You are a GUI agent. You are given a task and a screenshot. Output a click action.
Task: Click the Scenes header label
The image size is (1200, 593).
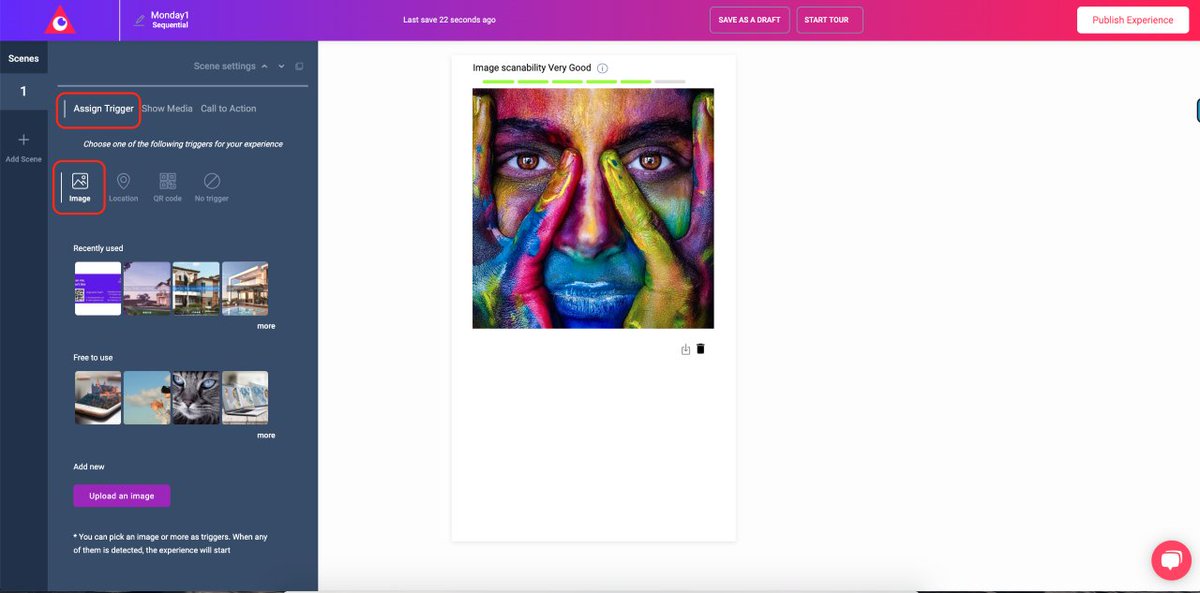coord(24,58)
